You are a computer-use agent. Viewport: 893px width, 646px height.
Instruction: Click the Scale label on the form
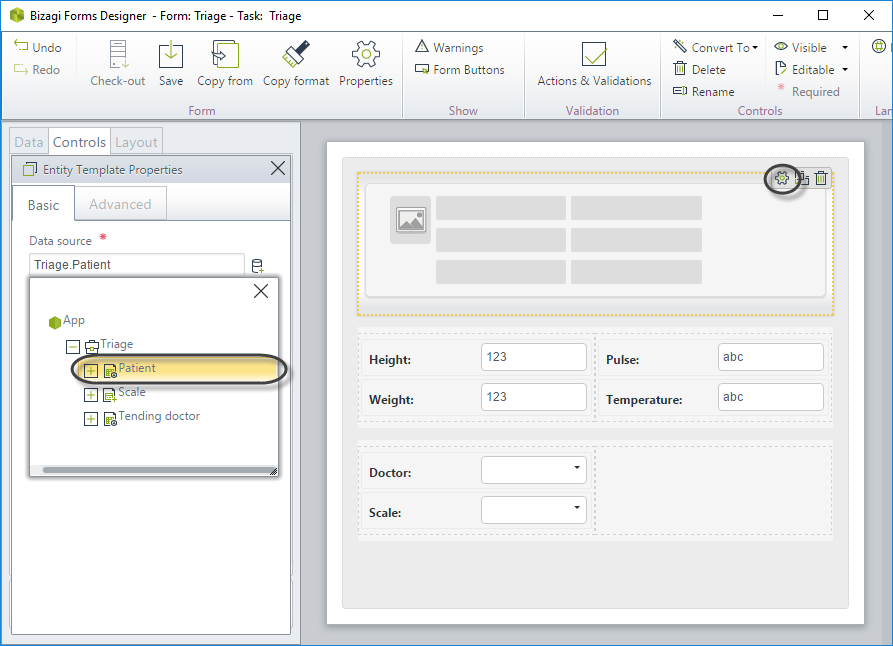[385, 513]
